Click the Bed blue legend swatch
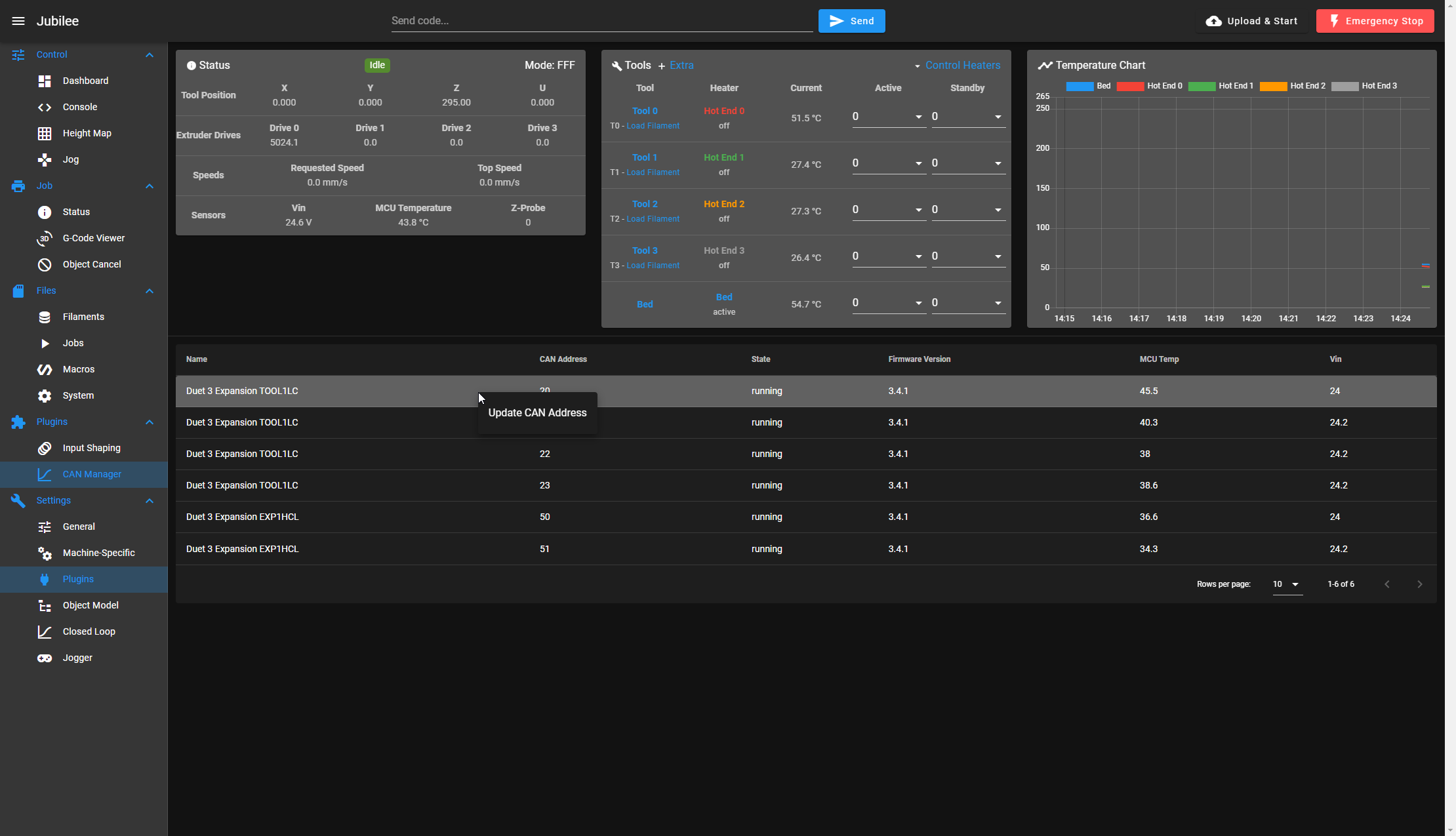This screenshot has width=1456, height=836. click(1079, 86)
